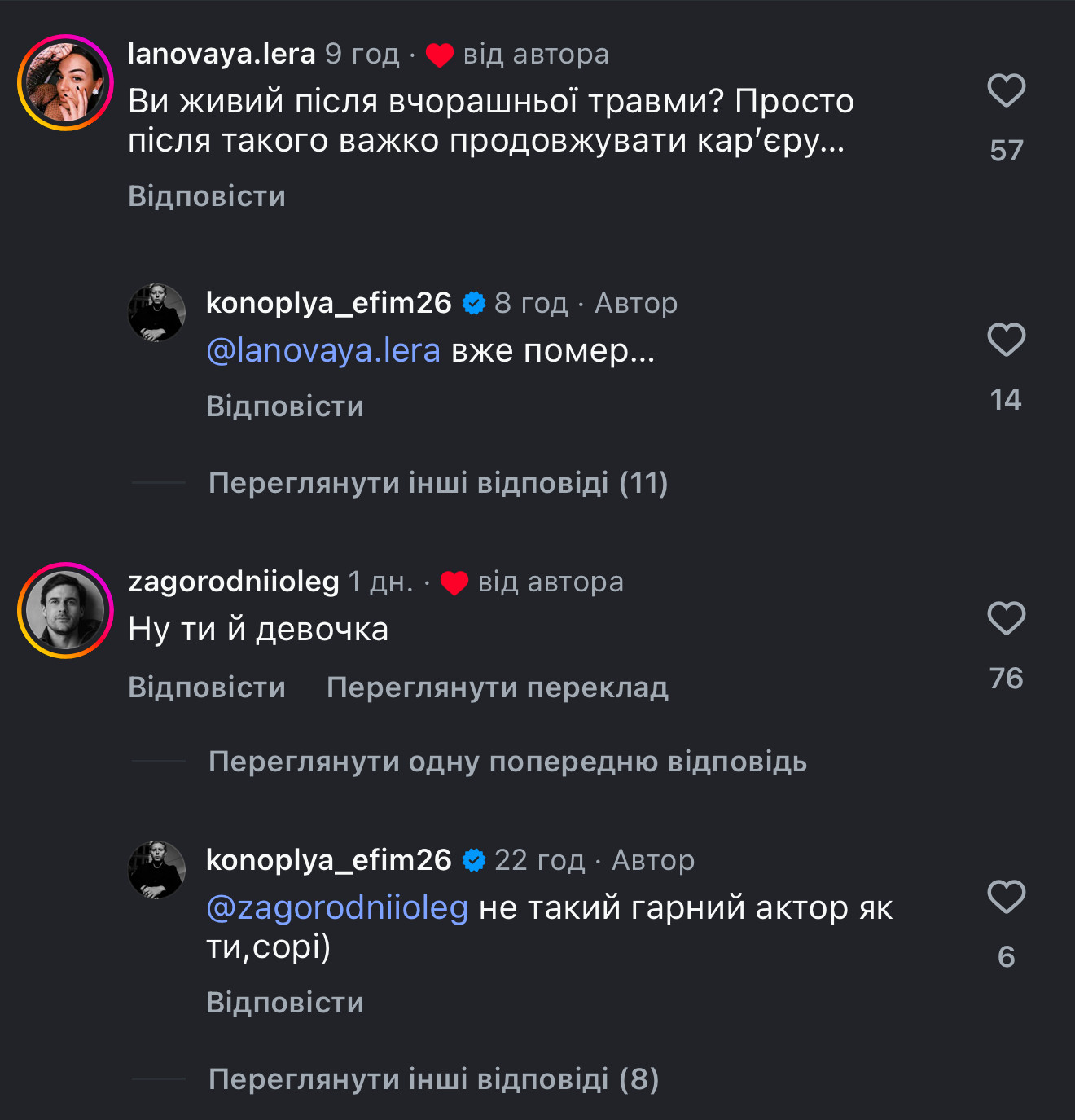The image size is (1075, 1120).
Task: Like konoplya_efim26's "вже помер" reply
Action: tap(1006, 340)
